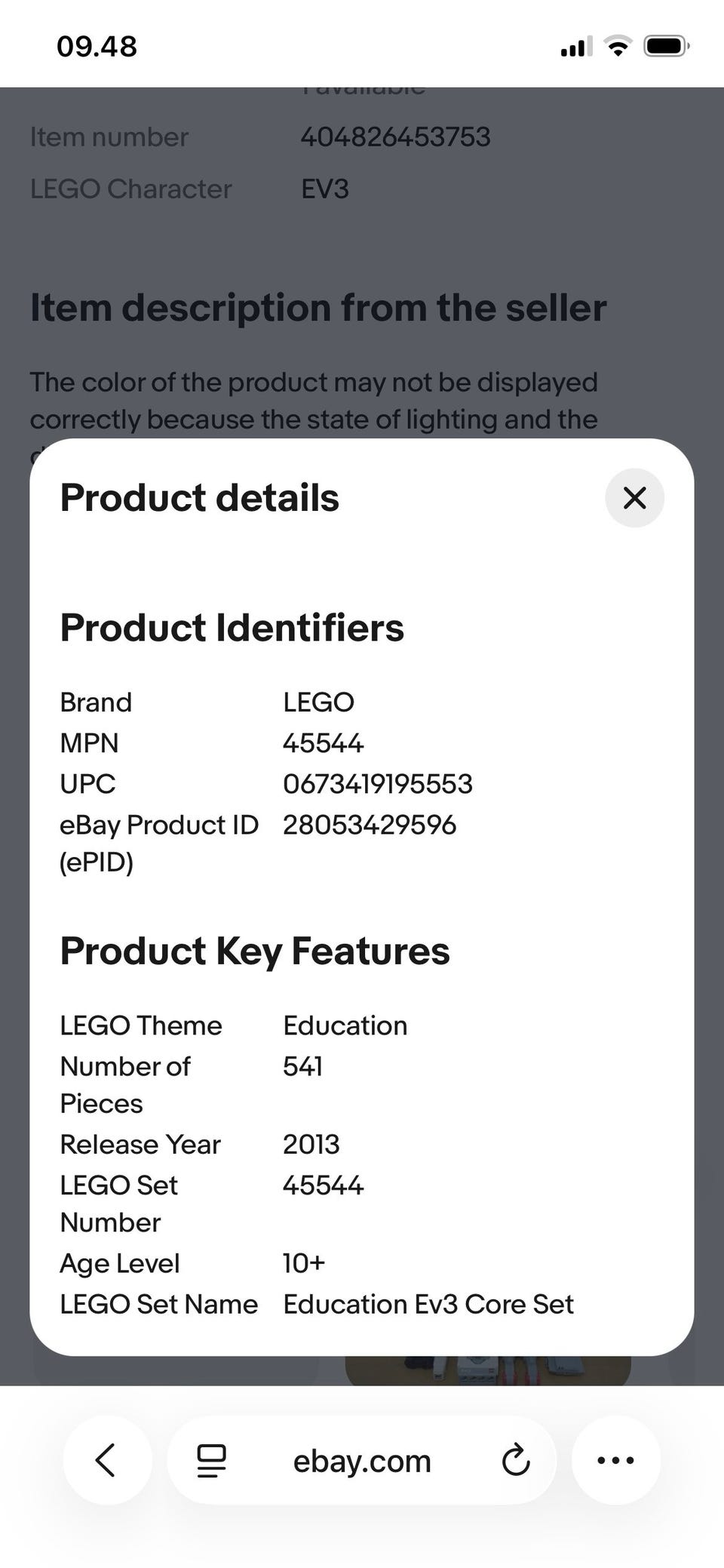
Task: Tap the browser back arrow
Action: click(x=106, y=1460)
